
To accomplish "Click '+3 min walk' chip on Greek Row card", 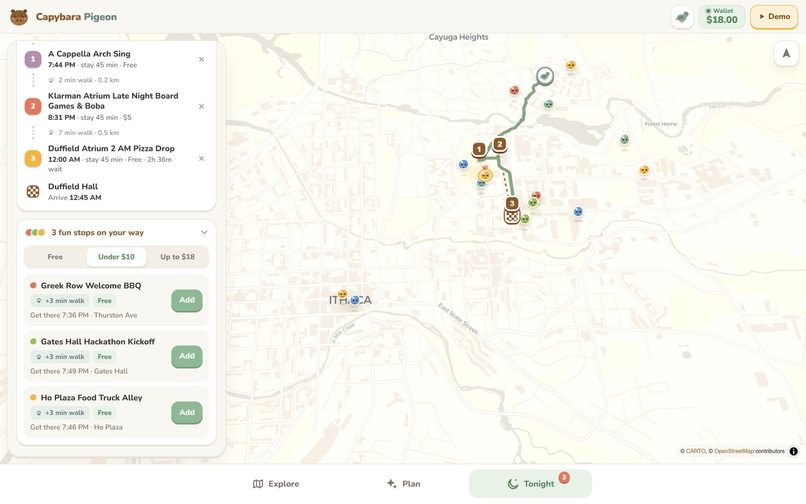I will pyautogui.click(x=60, y=301).
